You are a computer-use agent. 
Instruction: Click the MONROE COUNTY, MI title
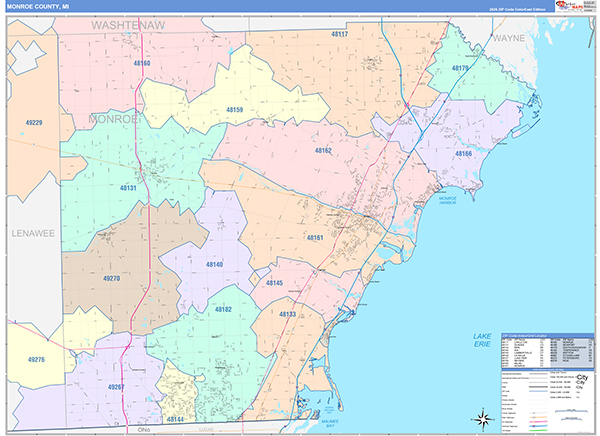[x=38, y=7]
